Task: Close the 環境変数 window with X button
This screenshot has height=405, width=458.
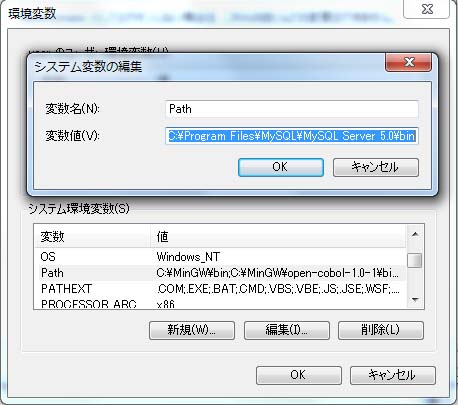Action: (427, 9)
